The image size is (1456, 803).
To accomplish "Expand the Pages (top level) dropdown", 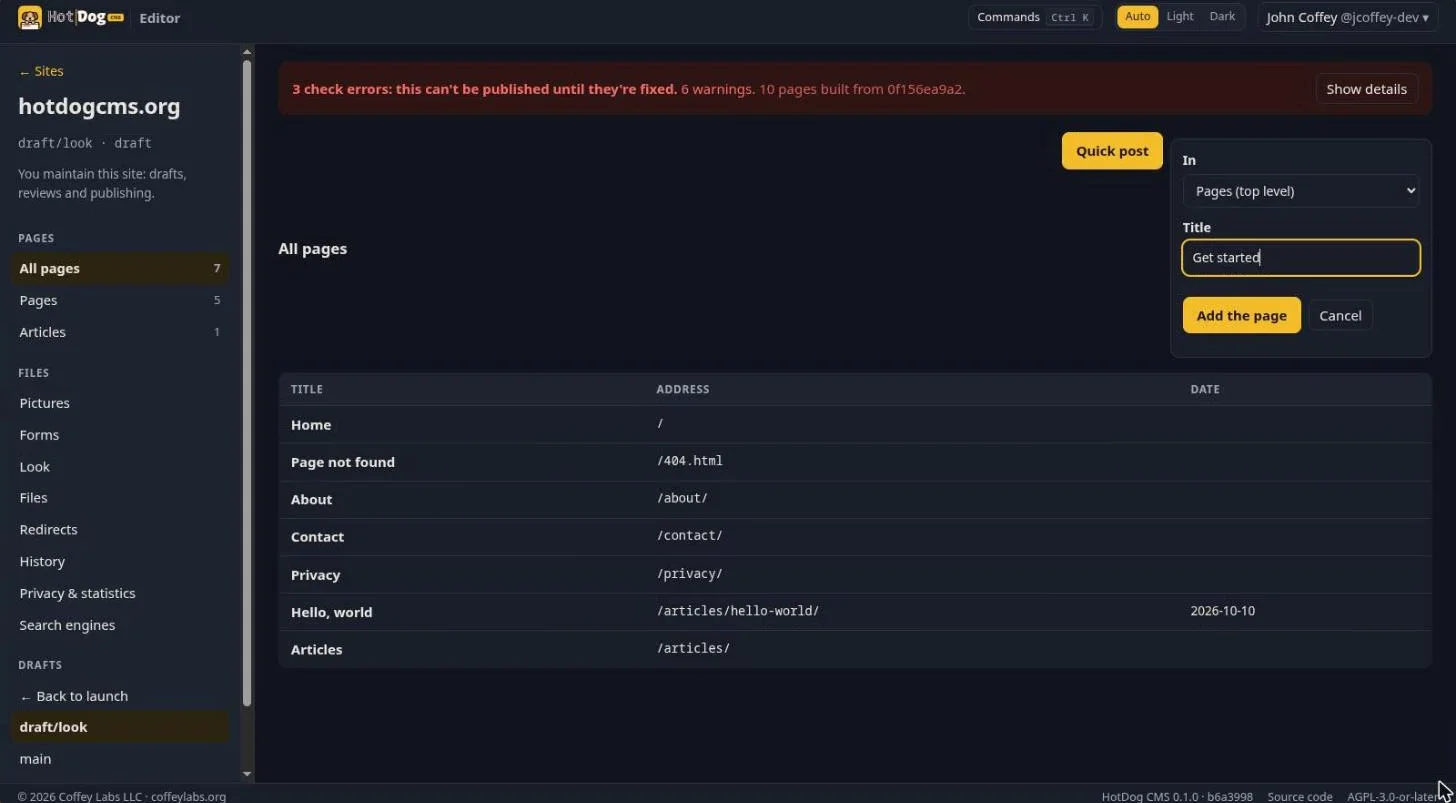I will pos(1300,191).
